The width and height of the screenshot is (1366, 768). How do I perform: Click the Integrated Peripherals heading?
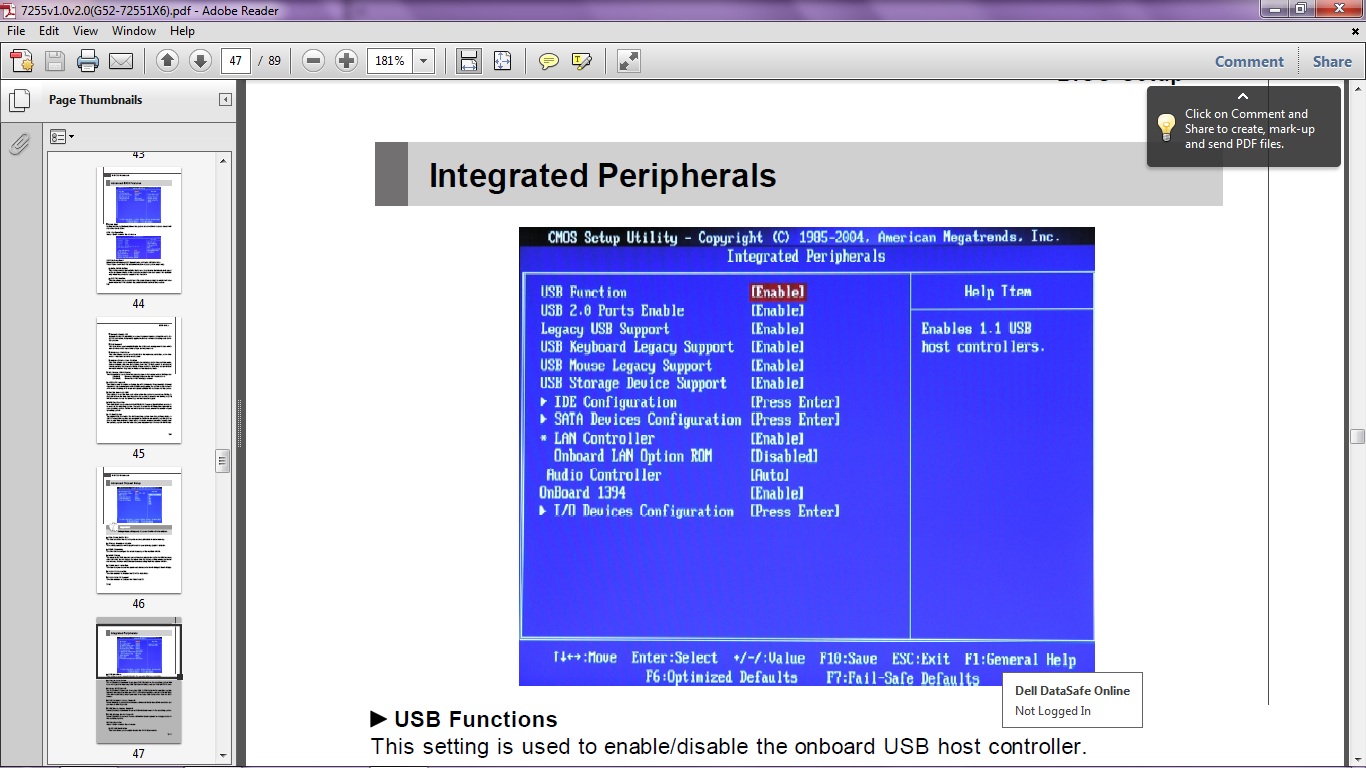click(602, 176)
